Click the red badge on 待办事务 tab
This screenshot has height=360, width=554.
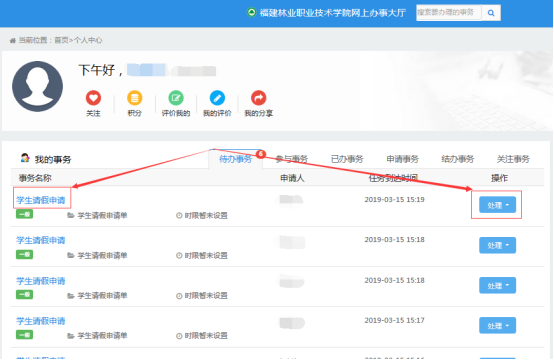point(261,154)
